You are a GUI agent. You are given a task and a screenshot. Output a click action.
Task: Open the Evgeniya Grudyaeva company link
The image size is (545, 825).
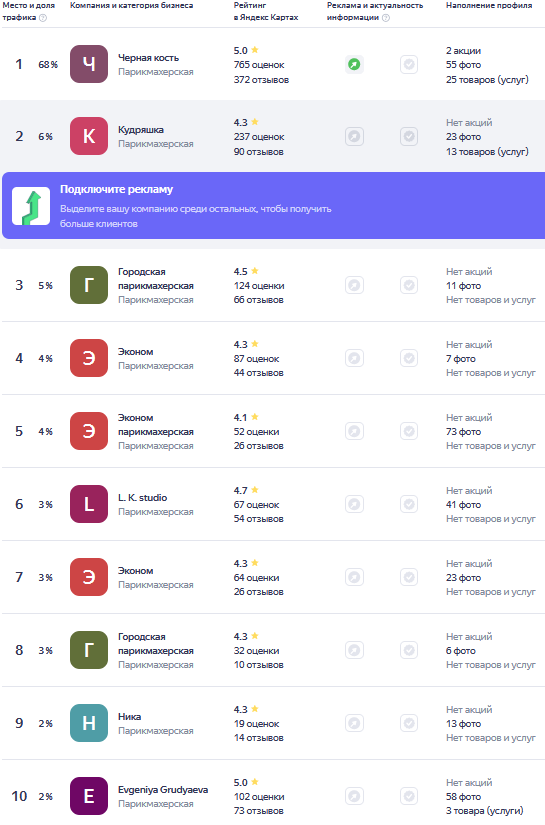pos(163,790)
